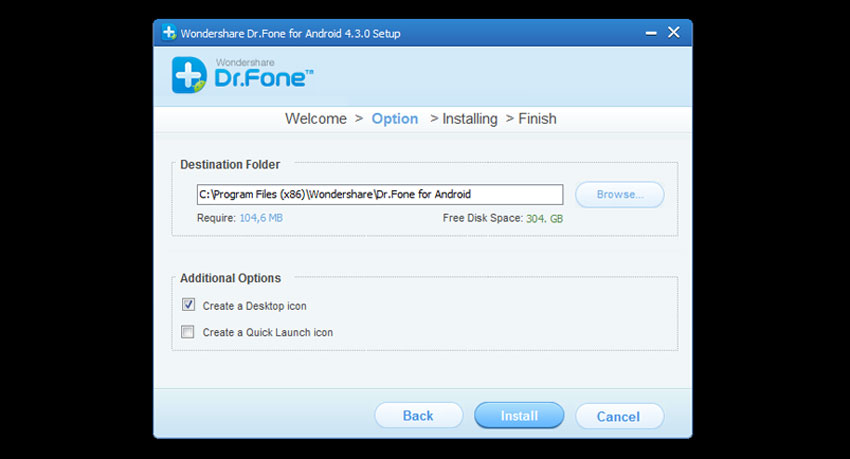Click the Require label
Image resolution: width=850 pixels, height=459 pixels.
pos(216,218)
